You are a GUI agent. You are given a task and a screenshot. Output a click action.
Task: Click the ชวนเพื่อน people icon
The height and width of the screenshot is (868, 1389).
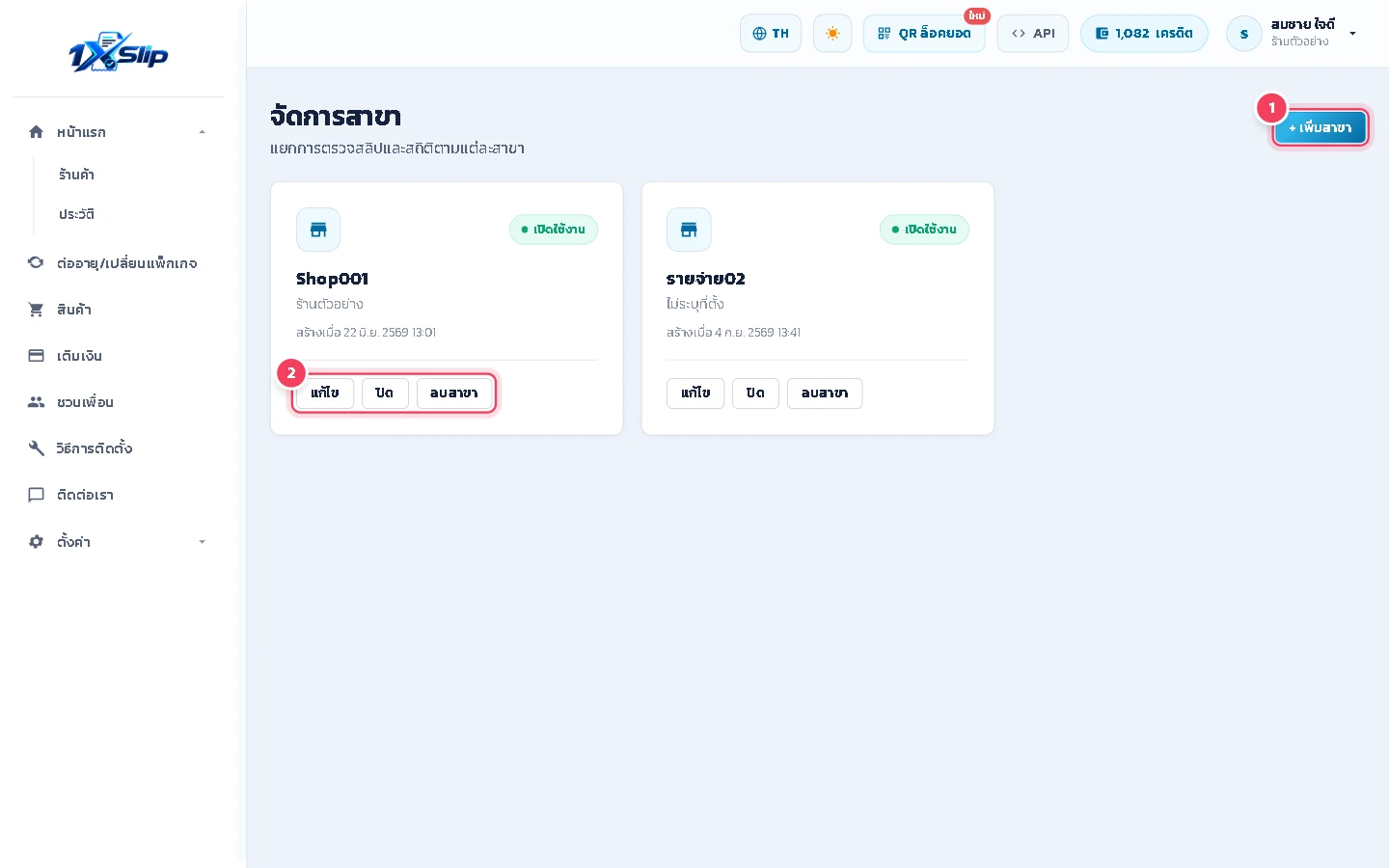pos(36,402)
